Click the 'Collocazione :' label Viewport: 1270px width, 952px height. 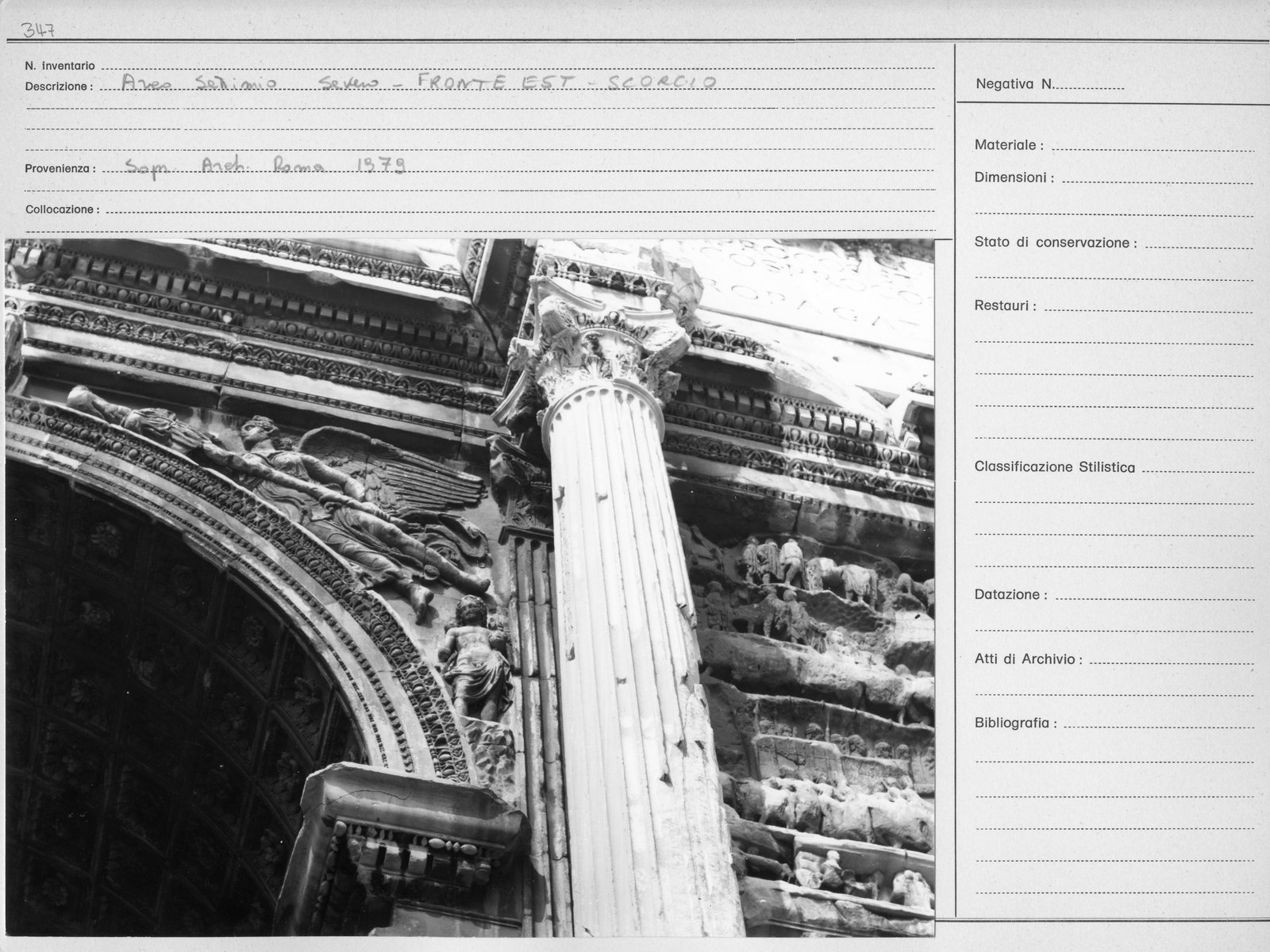point(62,210)
